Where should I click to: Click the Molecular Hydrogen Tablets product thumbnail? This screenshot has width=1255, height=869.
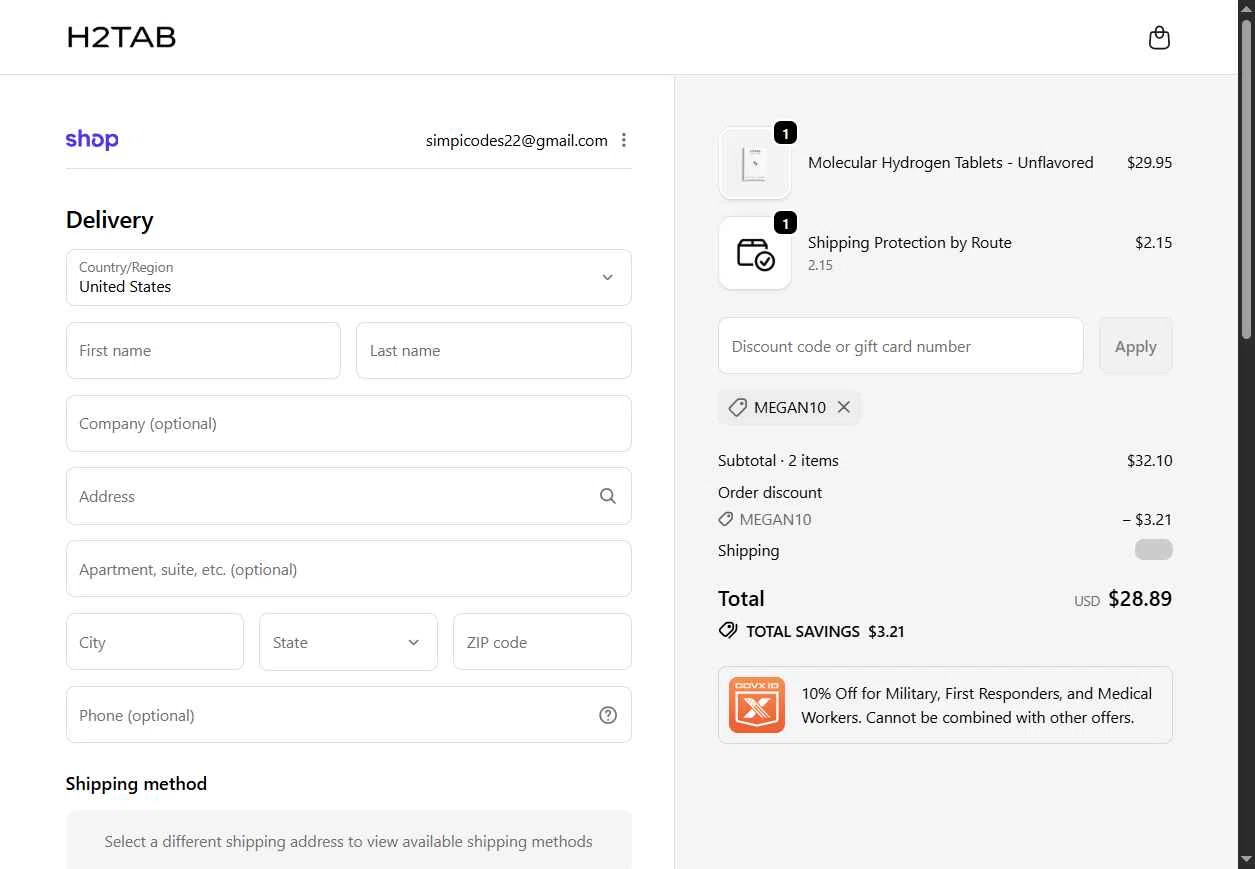755,163
